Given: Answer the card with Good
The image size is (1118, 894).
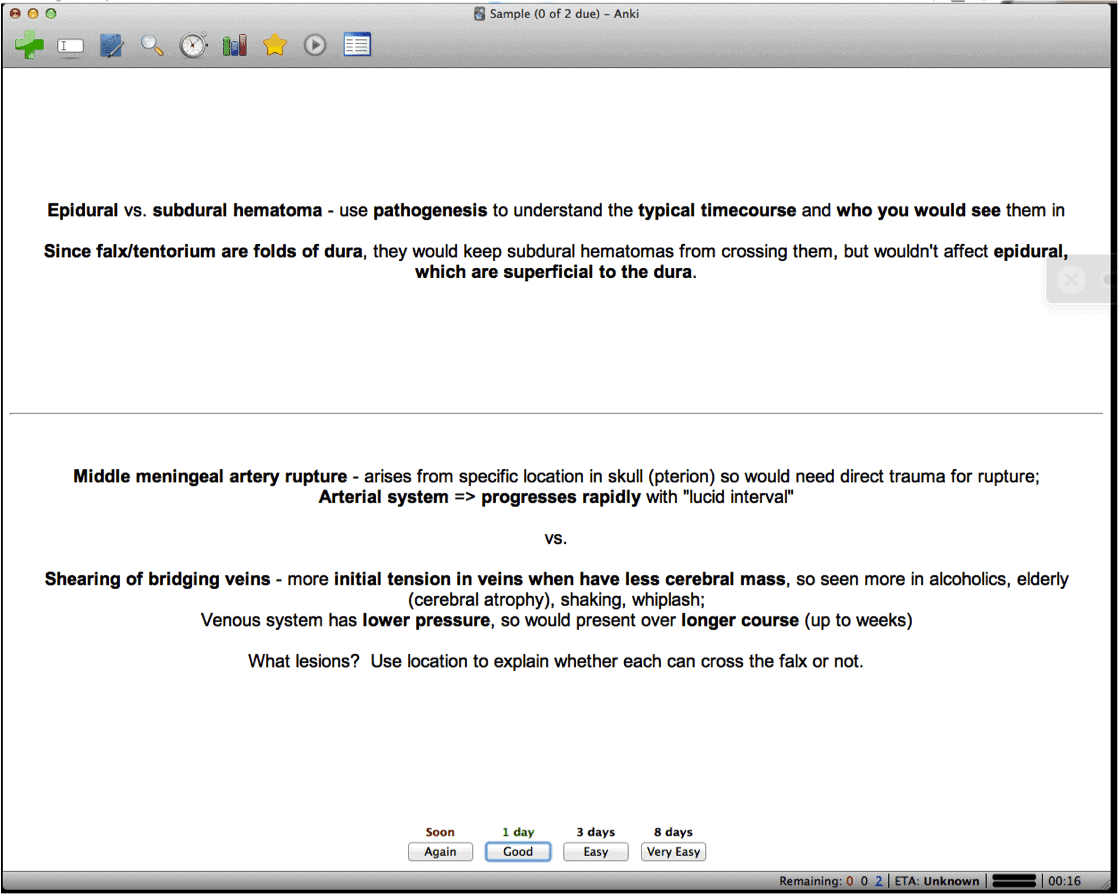Looking at the screenshot, I should point(517,851).
